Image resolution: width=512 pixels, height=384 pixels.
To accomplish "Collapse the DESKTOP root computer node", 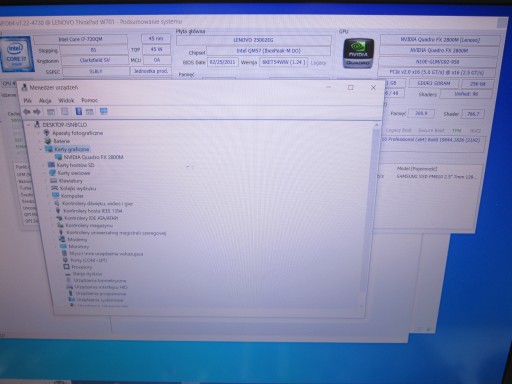I will pyautogui.click(x=28, y=125).
